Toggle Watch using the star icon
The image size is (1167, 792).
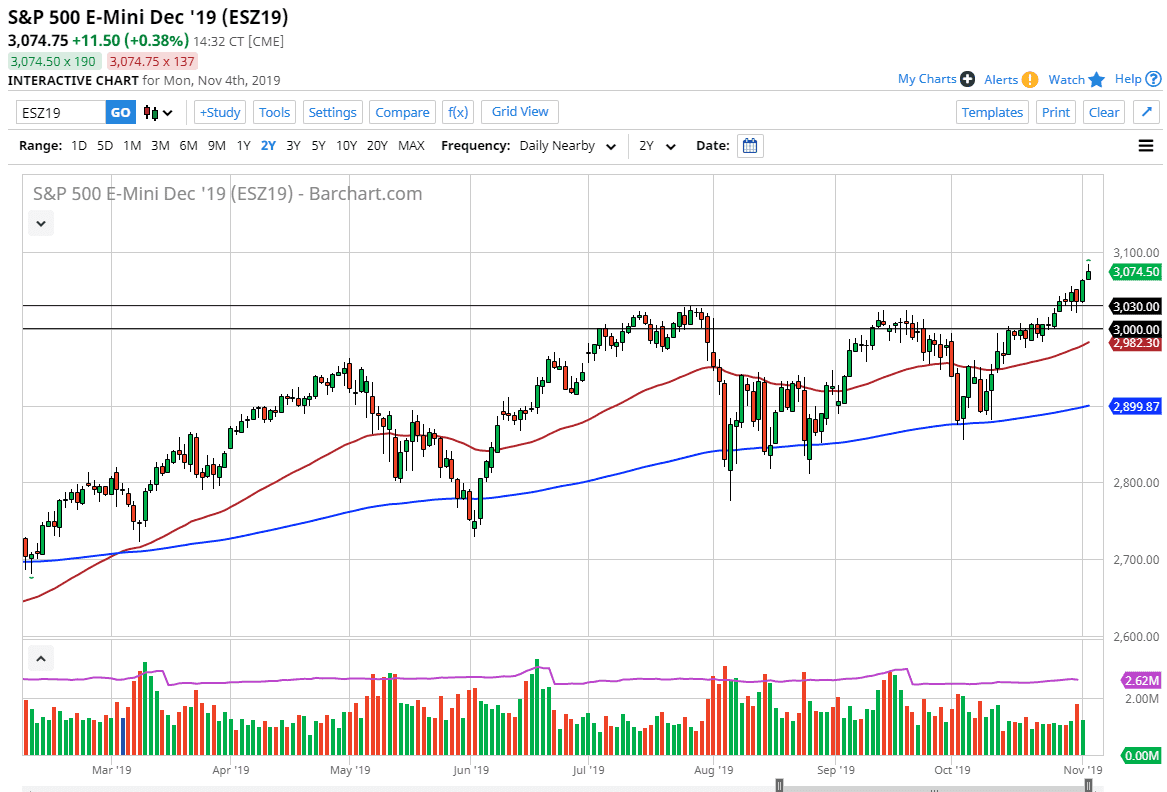click(1097, 78)
